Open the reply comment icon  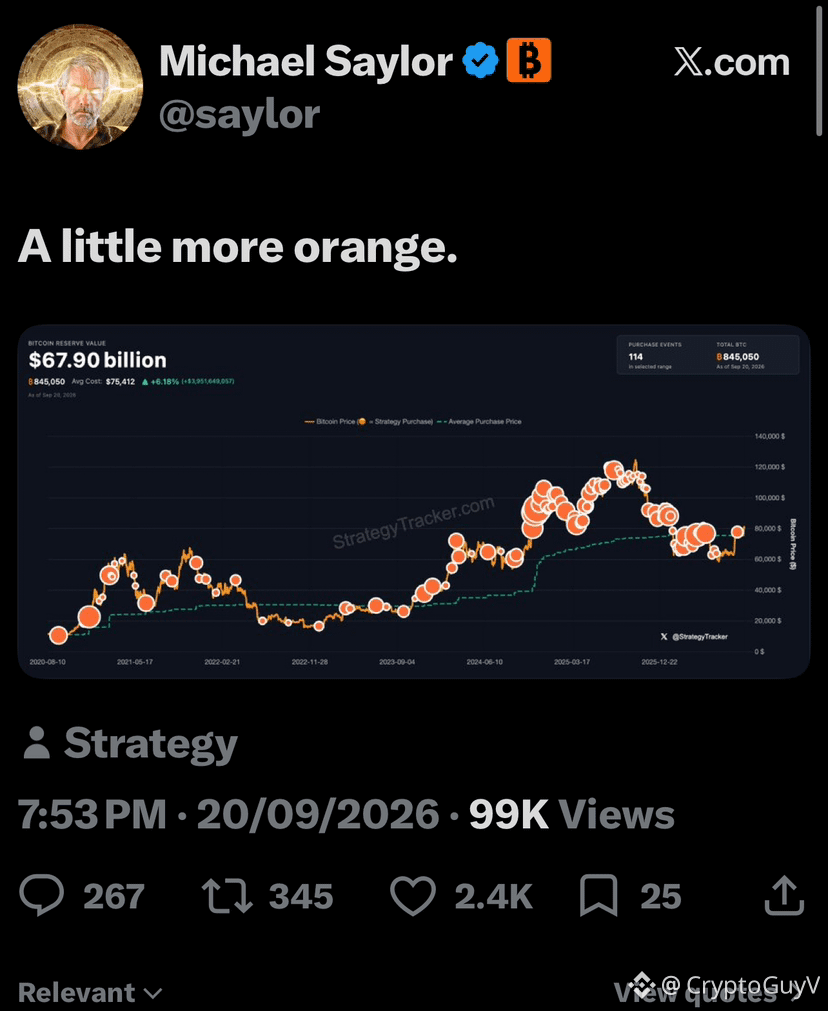[x=42, y=895]
